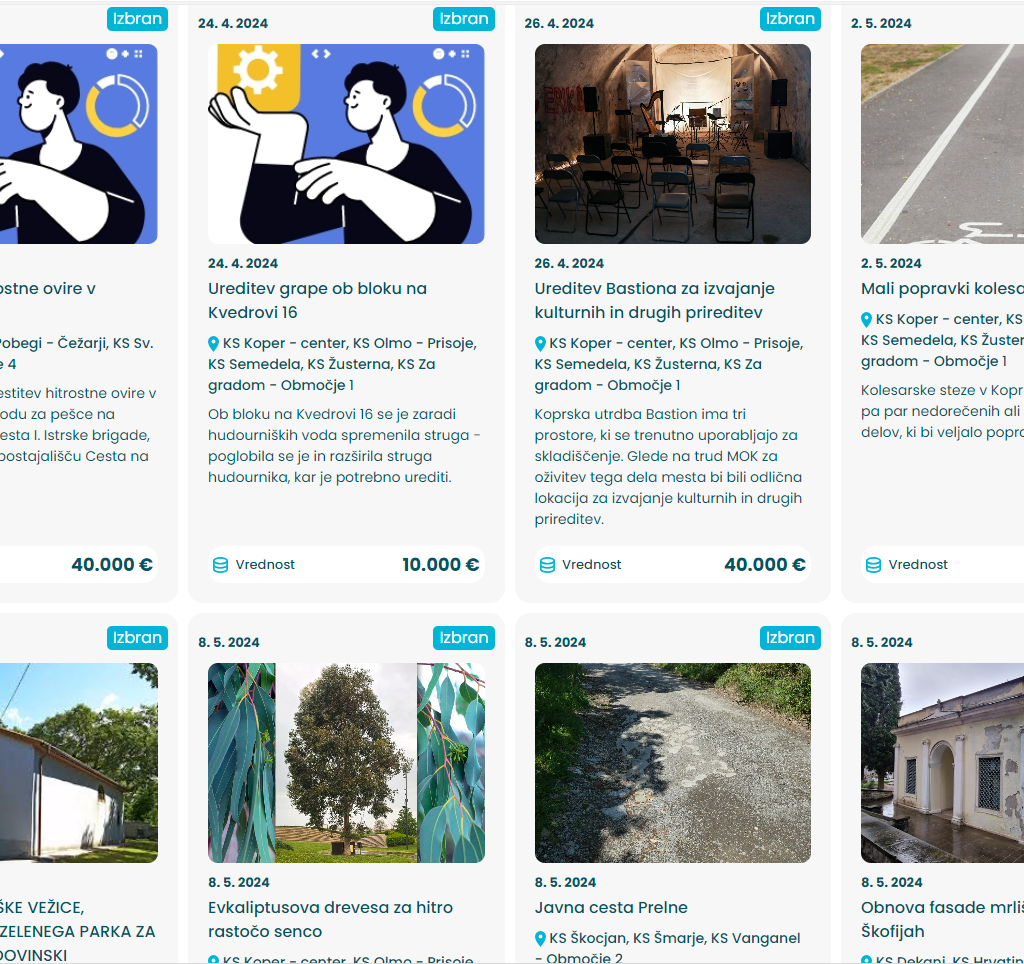Open illustration thumbnail with yellow gear
1024x964 pixels.
click(x=346, y=144)
